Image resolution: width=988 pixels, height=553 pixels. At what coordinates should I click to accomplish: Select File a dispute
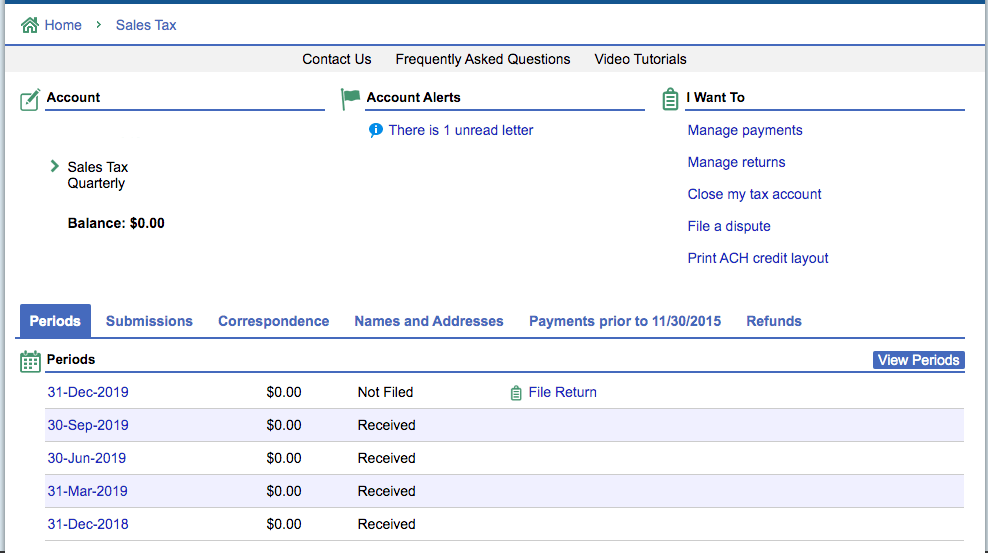point(729,226)
